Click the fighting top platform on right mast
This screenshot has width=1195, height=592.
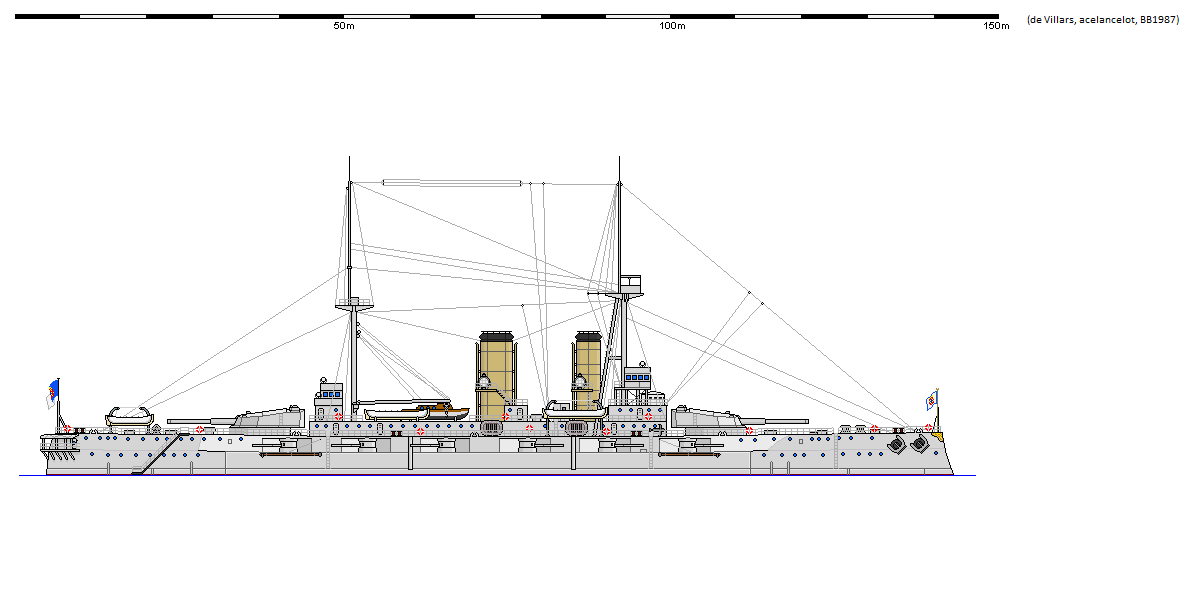630,286
